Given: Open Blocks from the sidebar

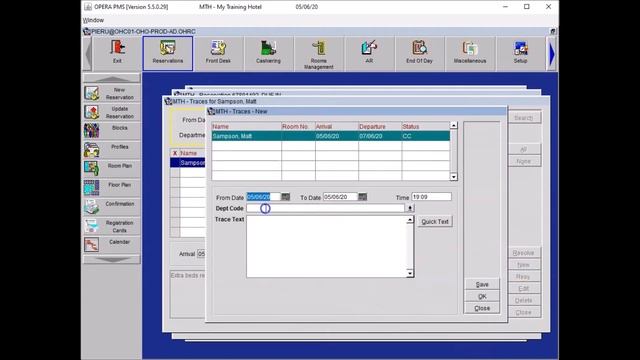Looking at the screenshot, I should click(x=112, y=131).
